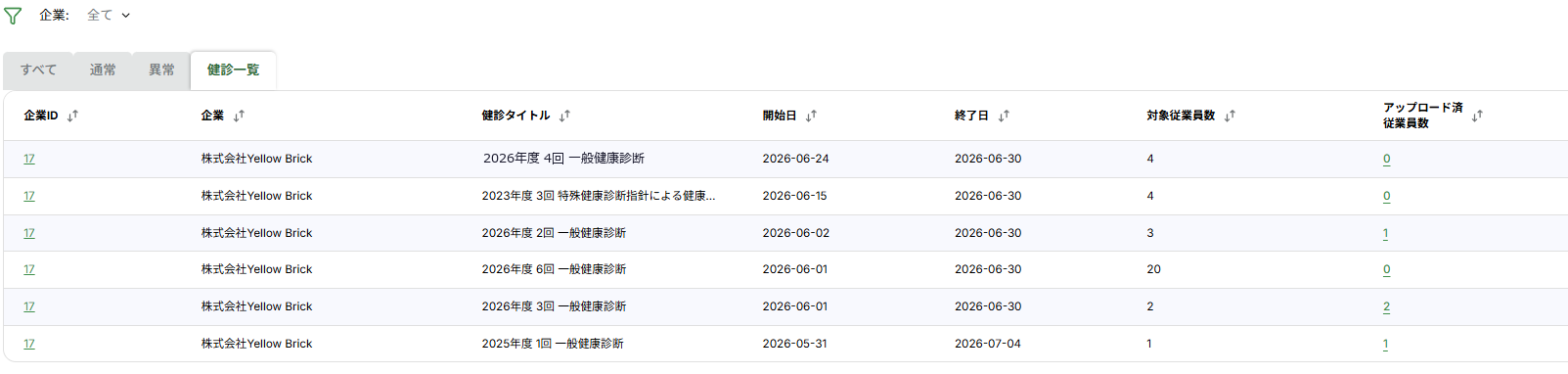1568x374 pixels.
Task: Switch to the すべて tab
Action: (38, 70)
